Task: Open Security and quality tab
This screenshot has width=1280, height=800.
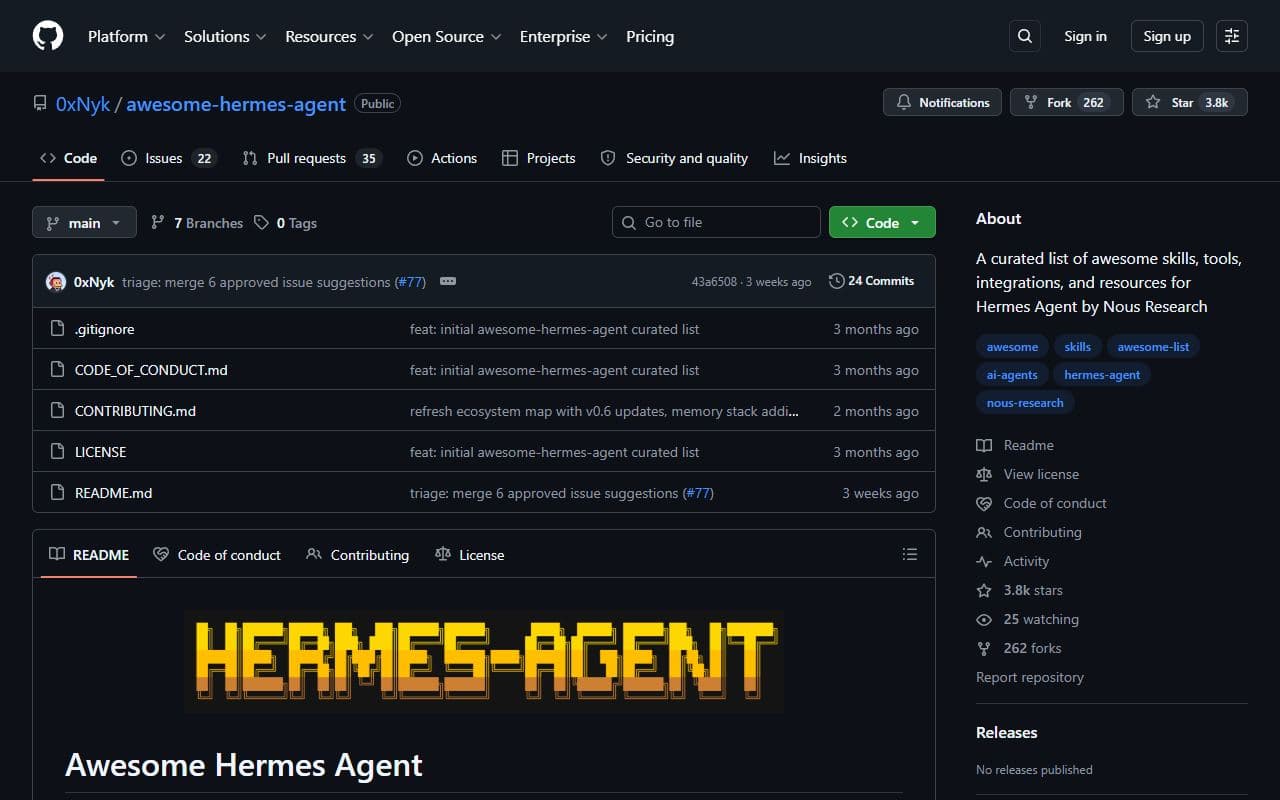Action: coord(674,158)
